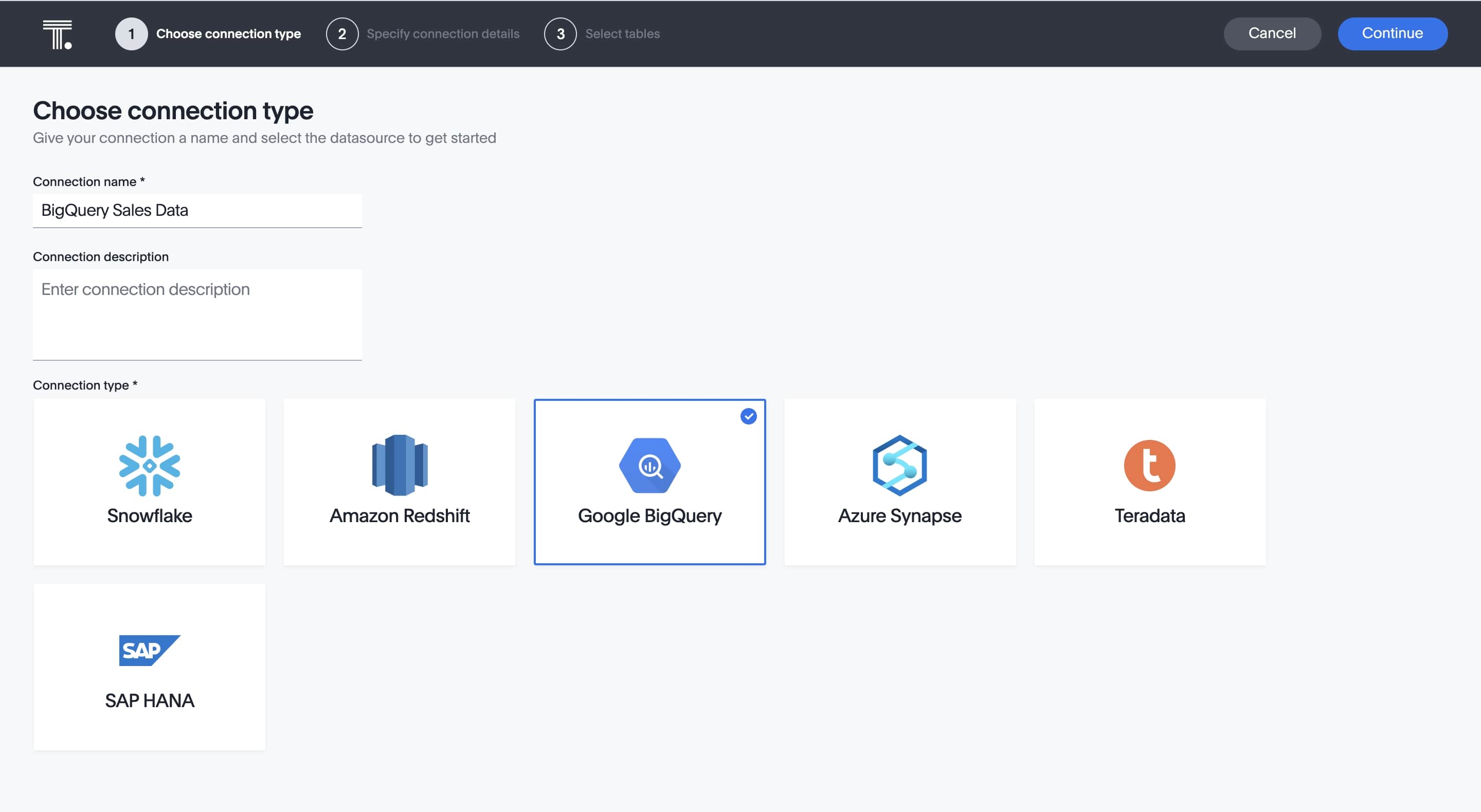
Task: Focus the Connection description text area
Action: click(197, 315)
